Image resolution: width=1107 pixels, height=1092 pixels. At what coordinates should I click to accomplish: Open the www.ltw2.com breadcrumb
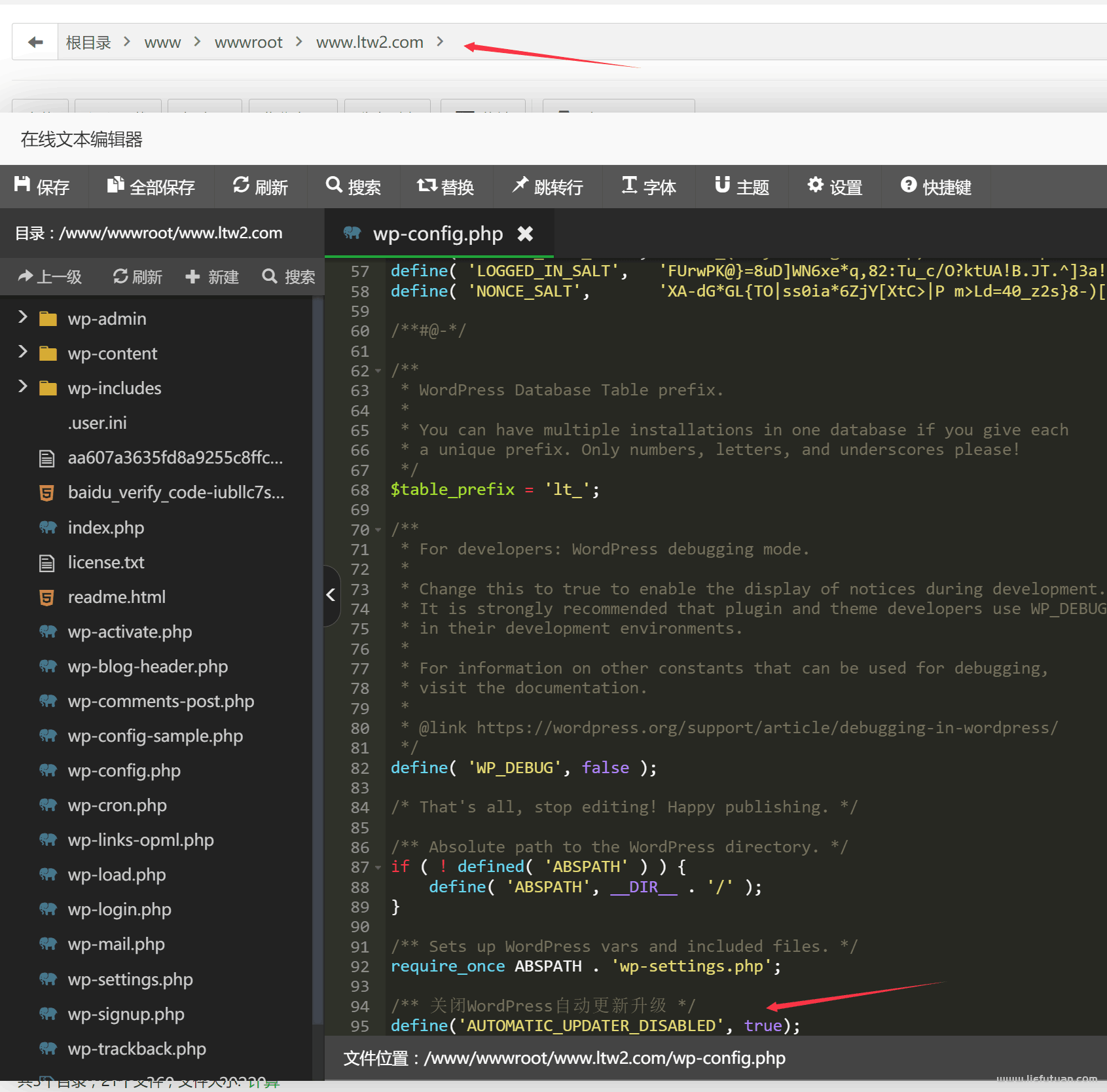pos(370,43)
